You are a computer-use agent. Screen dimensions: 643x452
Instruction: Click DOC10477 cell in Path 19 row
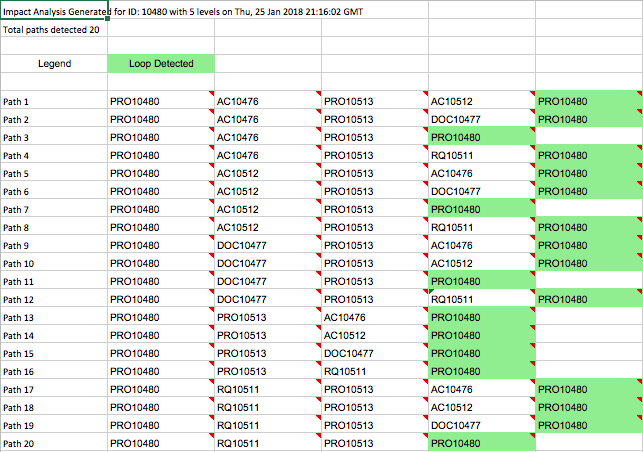click(x=482, y=425)
